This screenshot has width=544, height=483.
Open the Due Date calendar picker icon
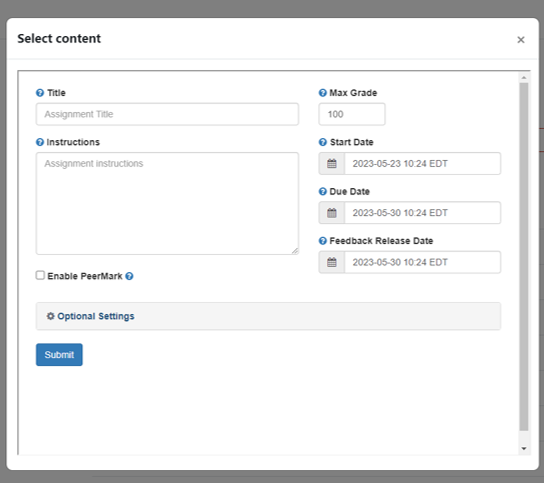(332, 213)
